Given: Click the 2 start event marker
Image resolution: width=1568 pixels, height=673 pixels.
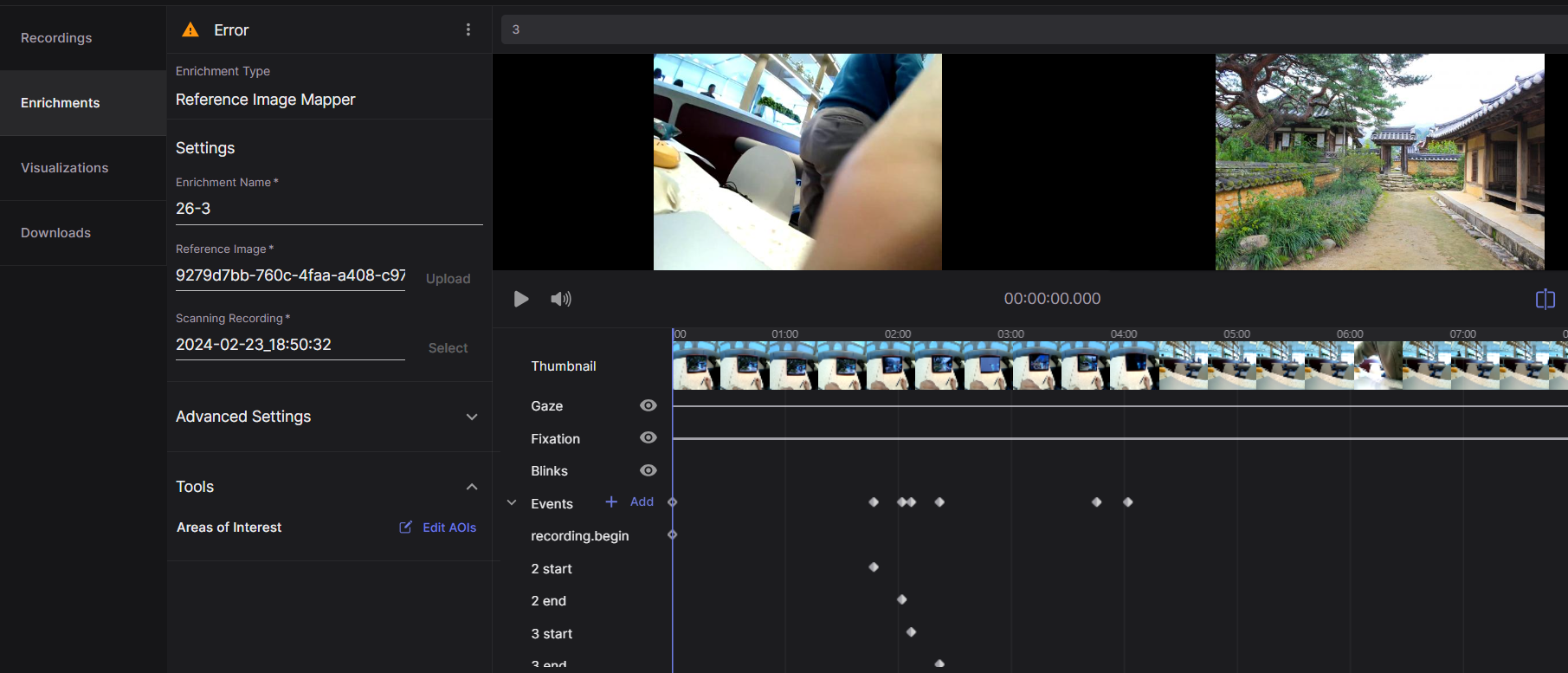Looking at the screenshot, I should coord(874,567).
